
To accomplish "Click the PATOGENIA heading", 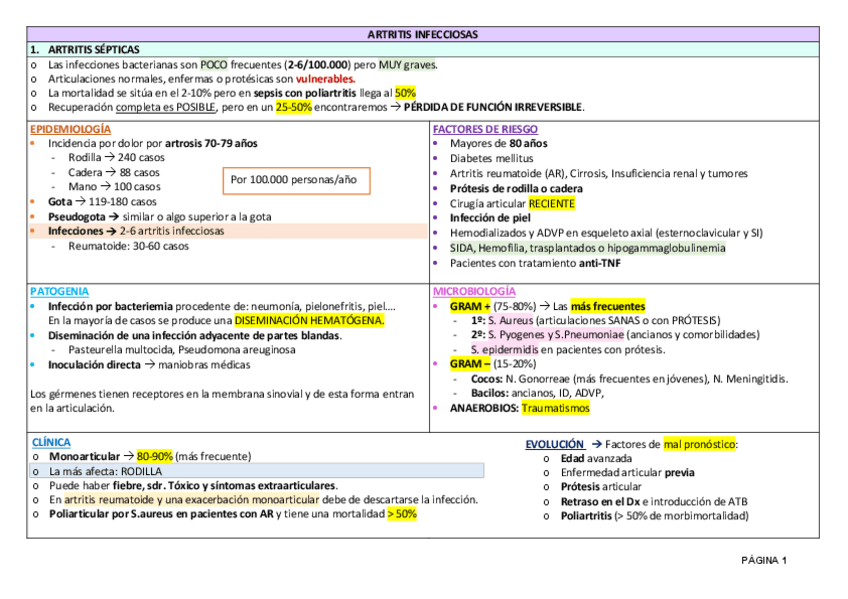I will pos(60,291).
